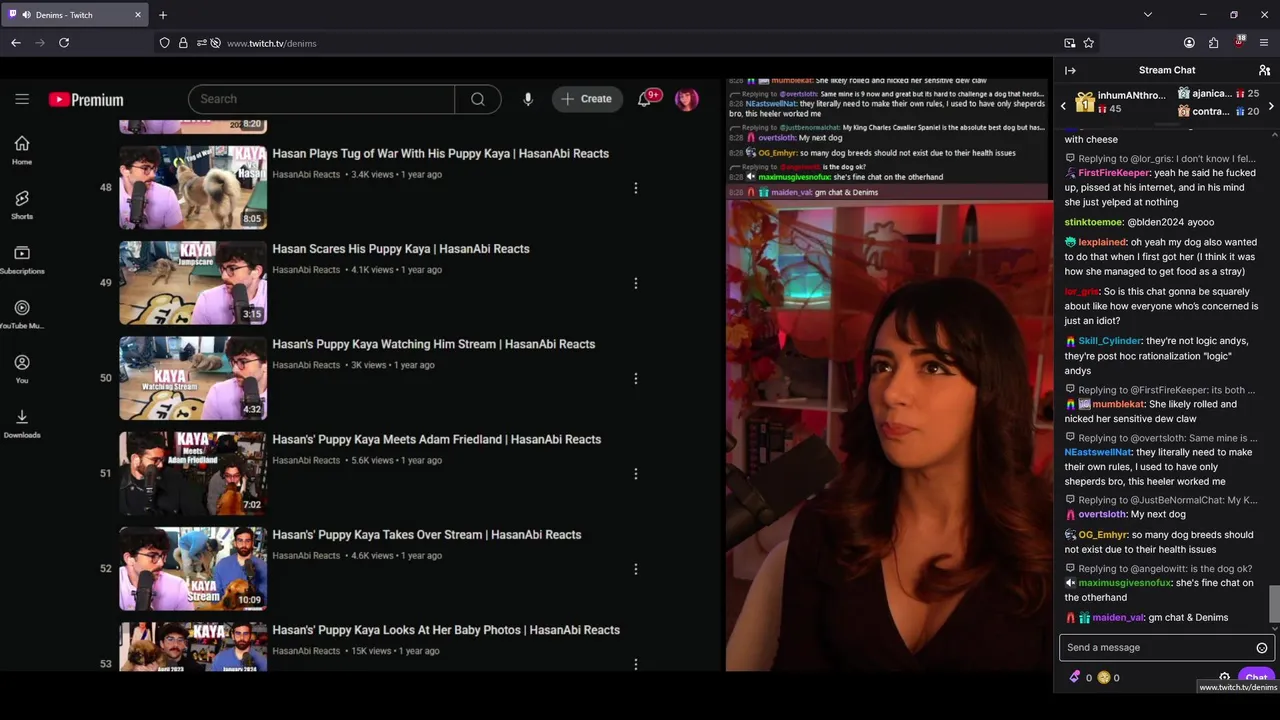Open the reply thread to @lor_gris
Image resolution: width=1280 pixels, height=720 pixels.
click(1160, 159)
